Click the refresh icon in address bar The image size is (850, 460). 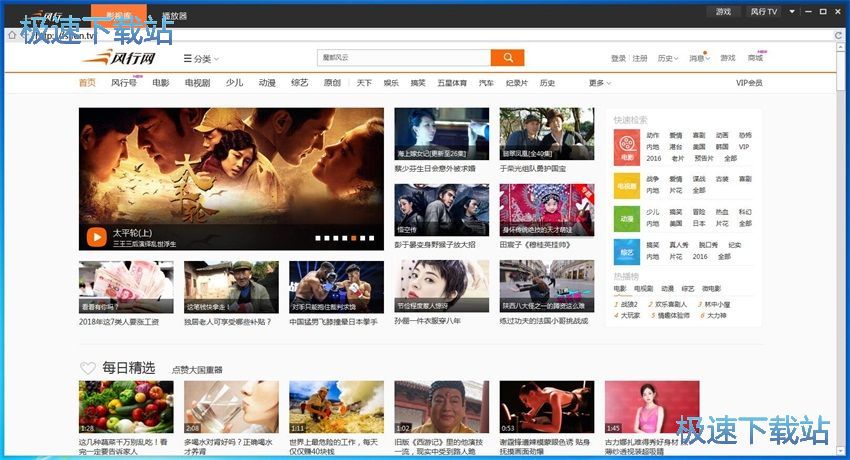[x=838, y=35]
